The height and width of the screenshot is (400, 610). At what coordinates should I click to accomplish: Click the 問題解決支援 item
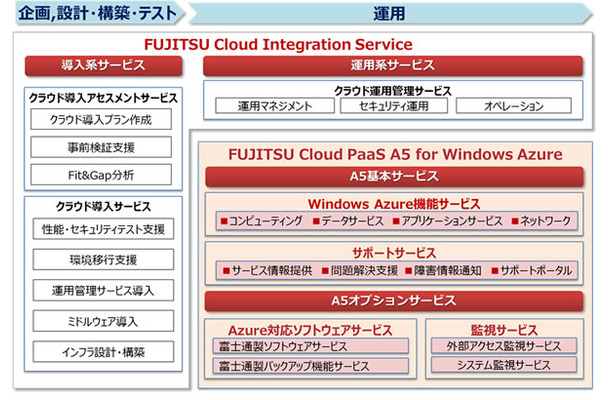(360, 270)
